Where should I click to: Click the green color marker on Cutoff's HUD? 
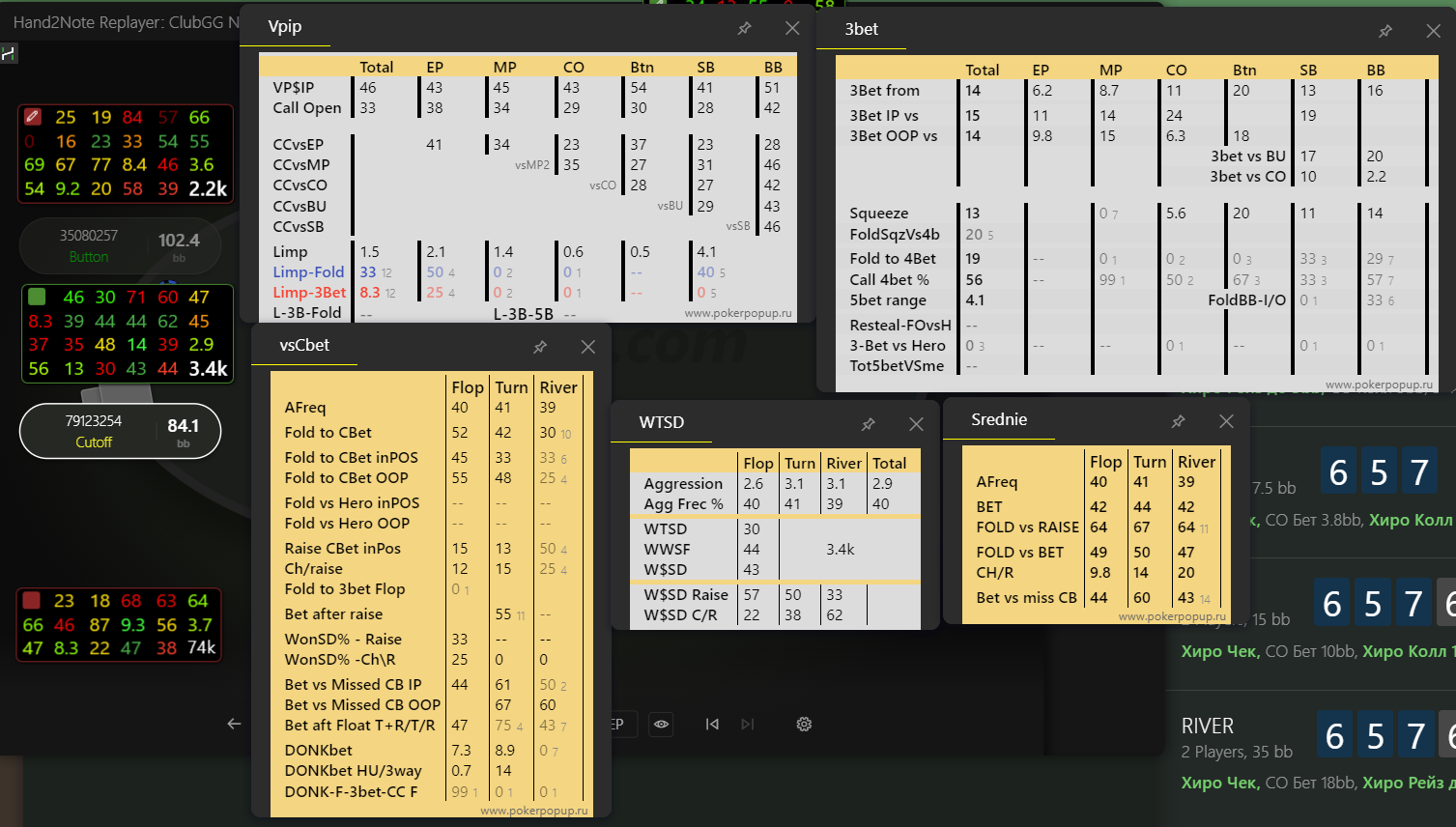(x=37, y=297)
